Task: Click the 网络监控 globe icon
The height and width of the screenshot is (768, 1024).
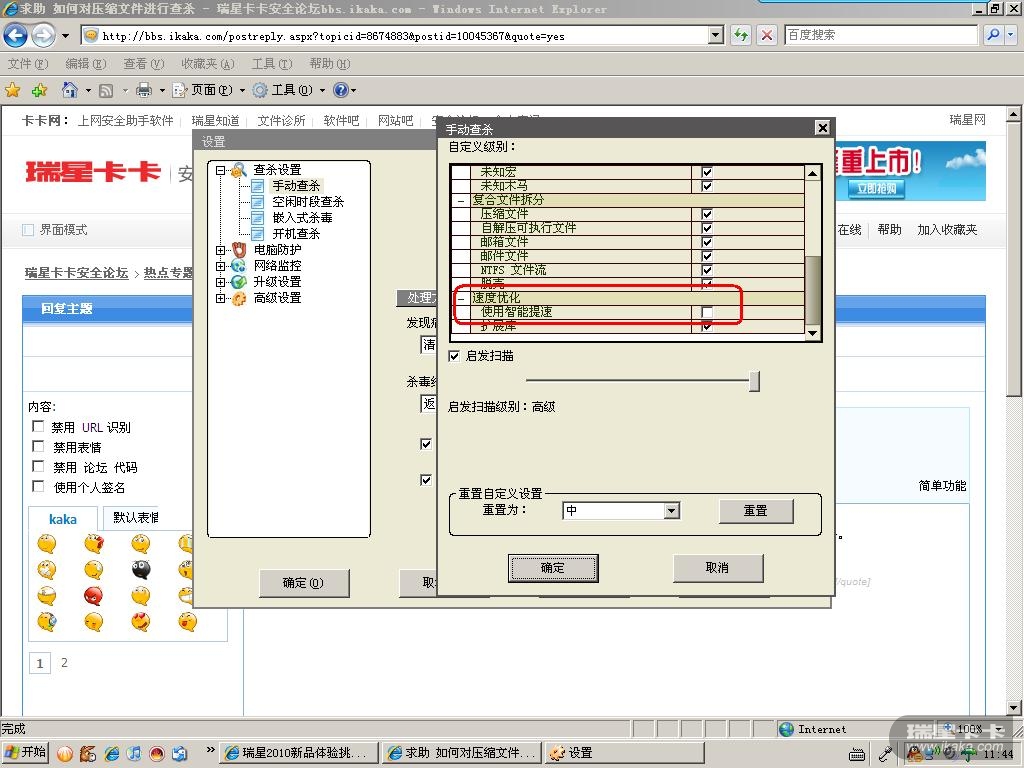Action: tap(239, 266)
